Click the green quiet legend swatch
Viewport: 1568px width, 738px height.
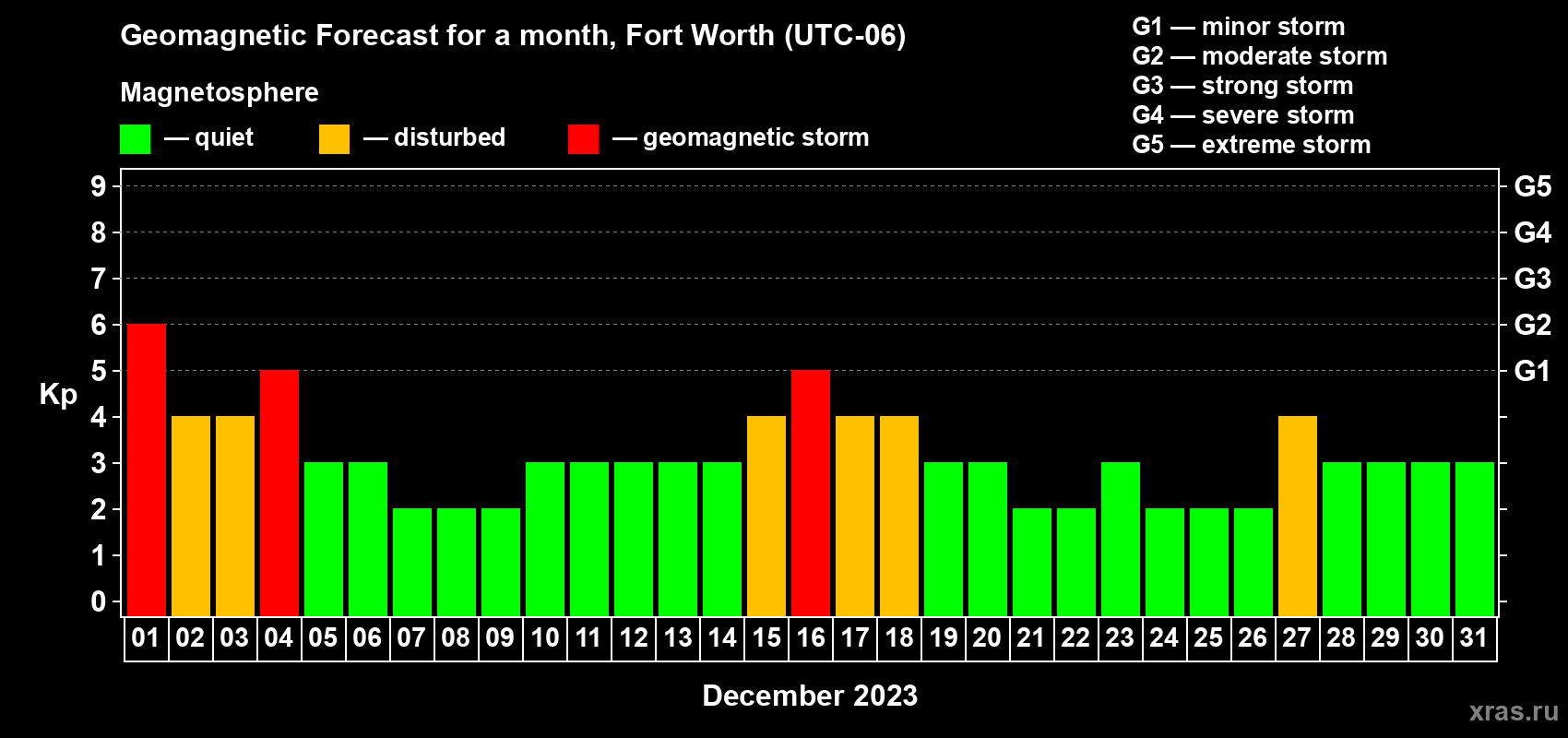pyautogui.click(x=135, y=139)
